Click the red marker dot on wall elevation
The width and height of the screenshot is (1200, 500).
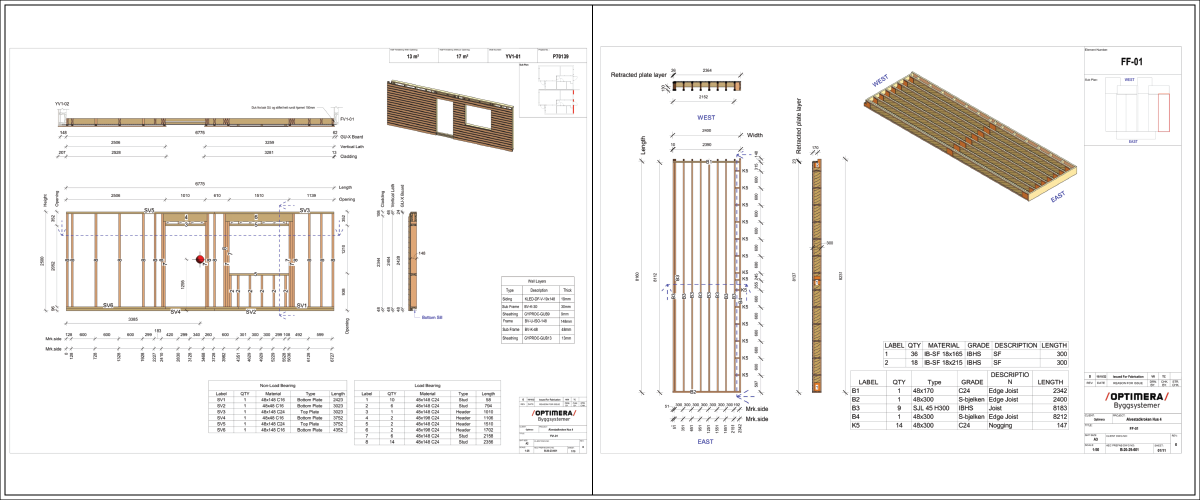pos(200,259)
